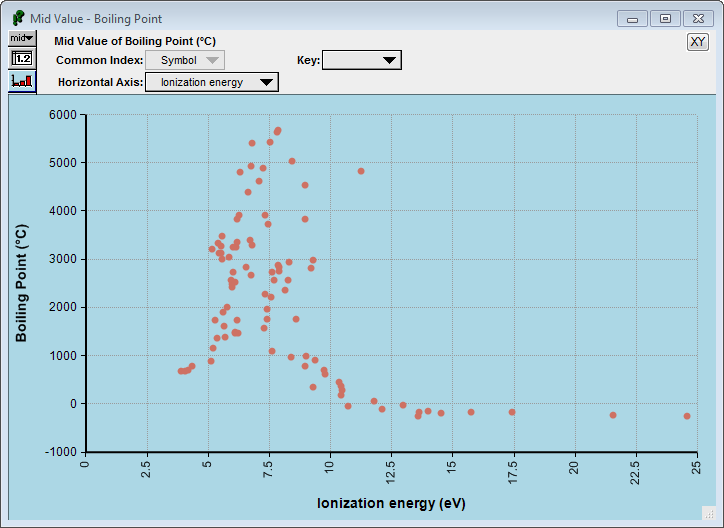Image resolution: width=724 pixels, height=528 pixels.
Task: Click the window corner grip handle
Action: [709, 513]
